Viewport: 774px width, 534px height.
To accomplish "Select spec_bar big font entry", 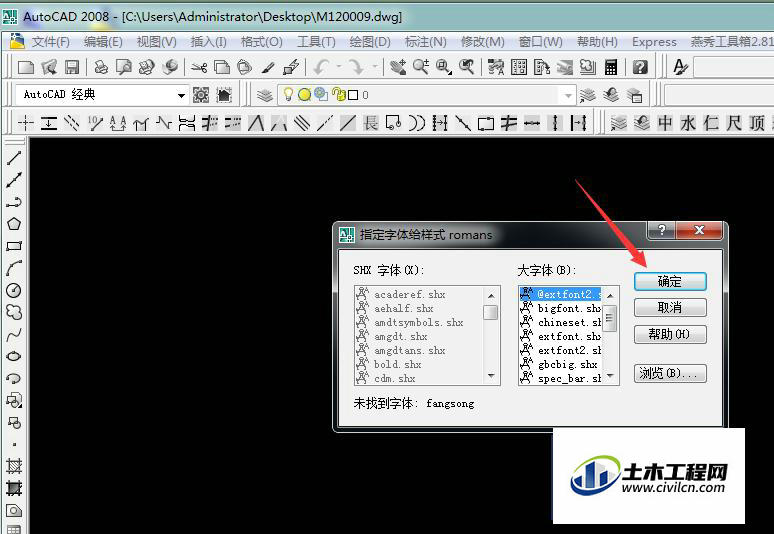I will coord(560,379).
